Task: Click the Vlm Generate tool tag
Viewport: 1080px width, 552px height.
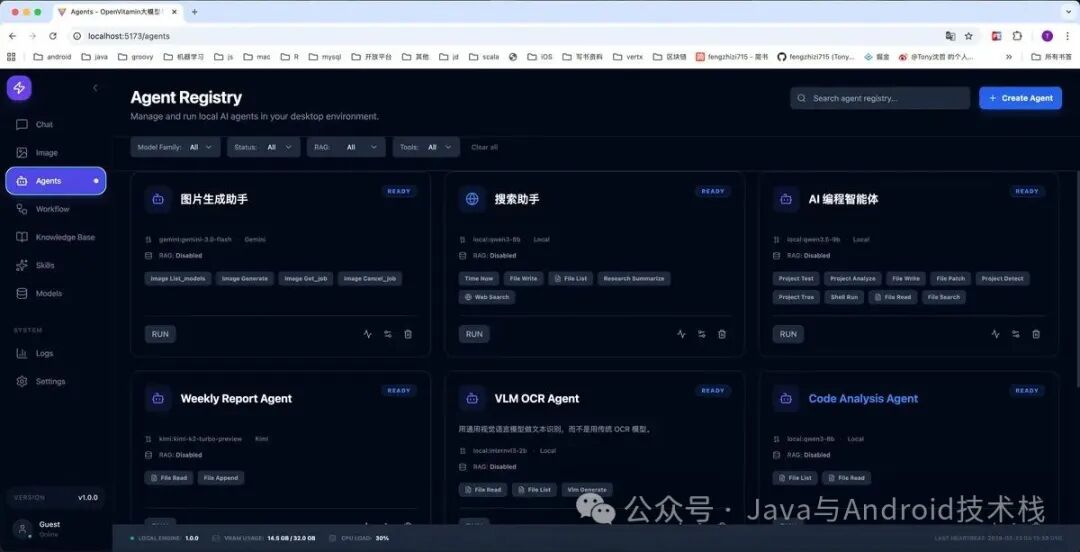Action: [587, 490]
